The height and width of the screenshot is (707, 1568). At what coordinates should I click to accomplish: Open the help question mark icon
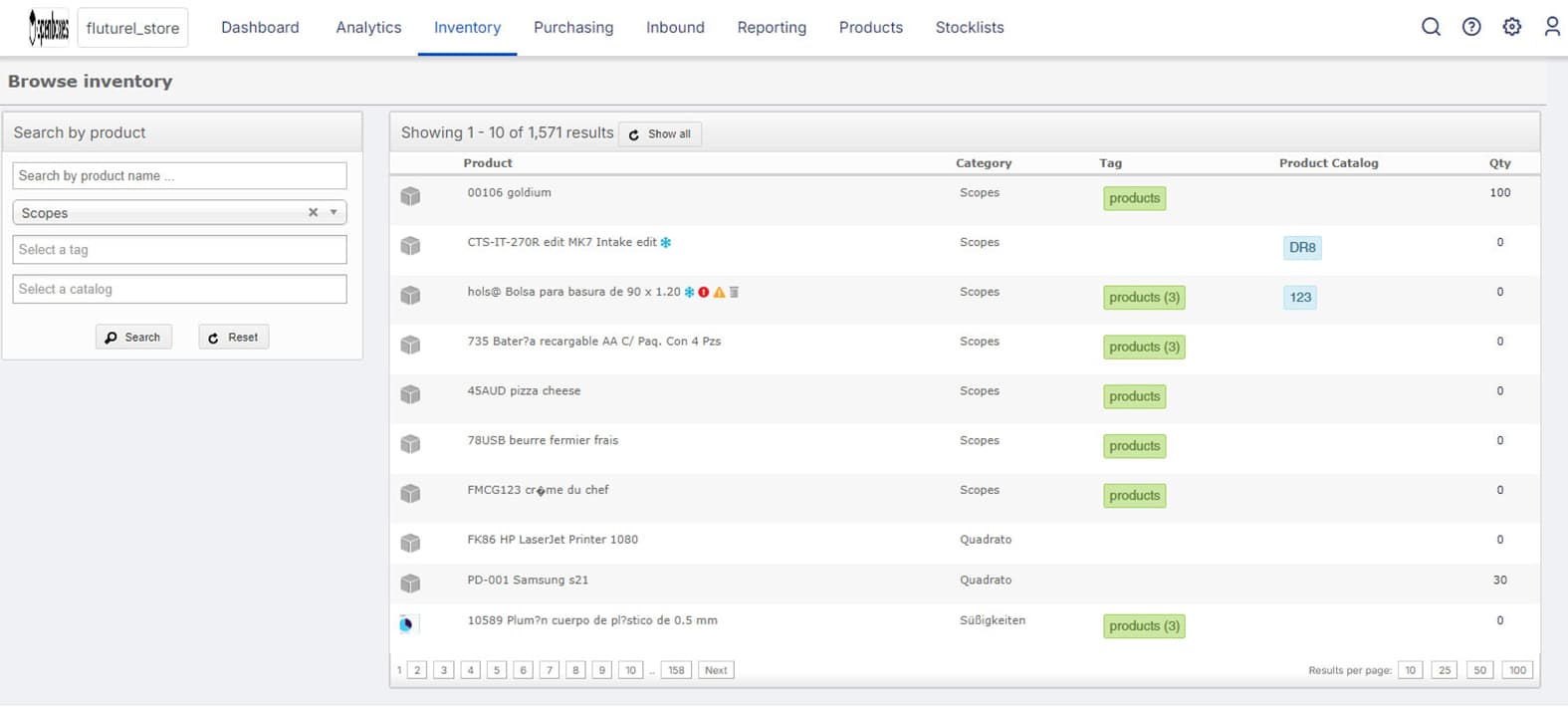point(1471,27)
